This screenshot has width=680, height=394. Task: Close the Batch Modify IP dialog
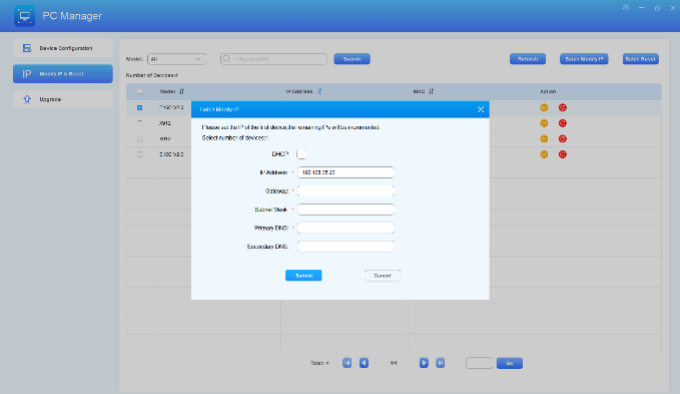[x=481, y=109]
